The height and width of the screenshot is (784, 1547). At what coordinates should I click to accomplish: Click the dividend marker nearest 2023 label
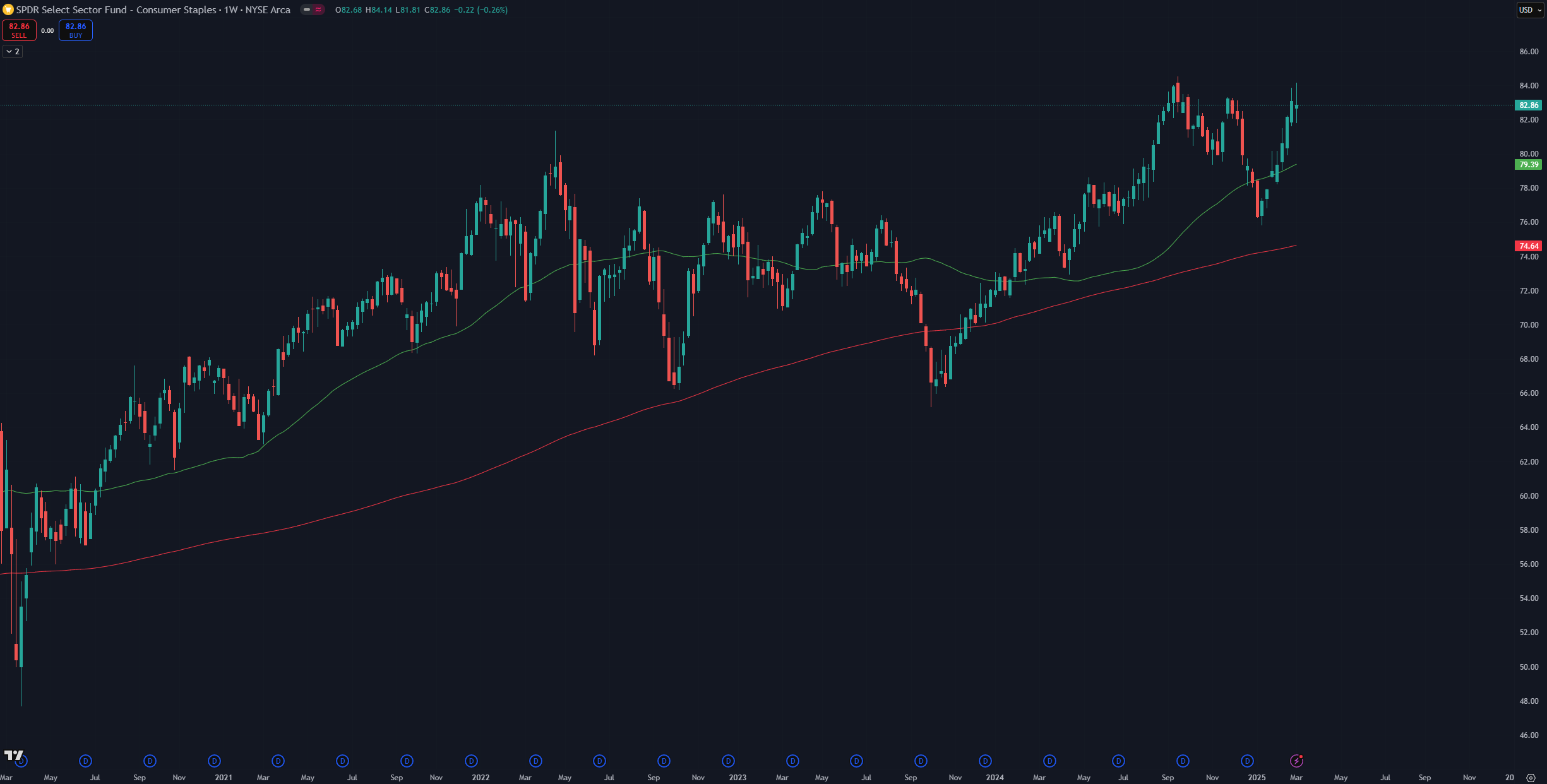(x=728, y=761)
